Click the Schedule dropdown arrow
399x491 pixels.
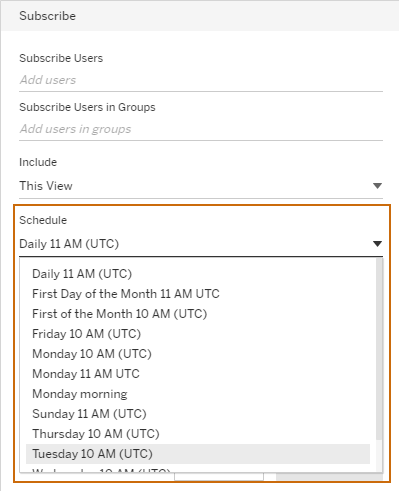pos(377,244)
